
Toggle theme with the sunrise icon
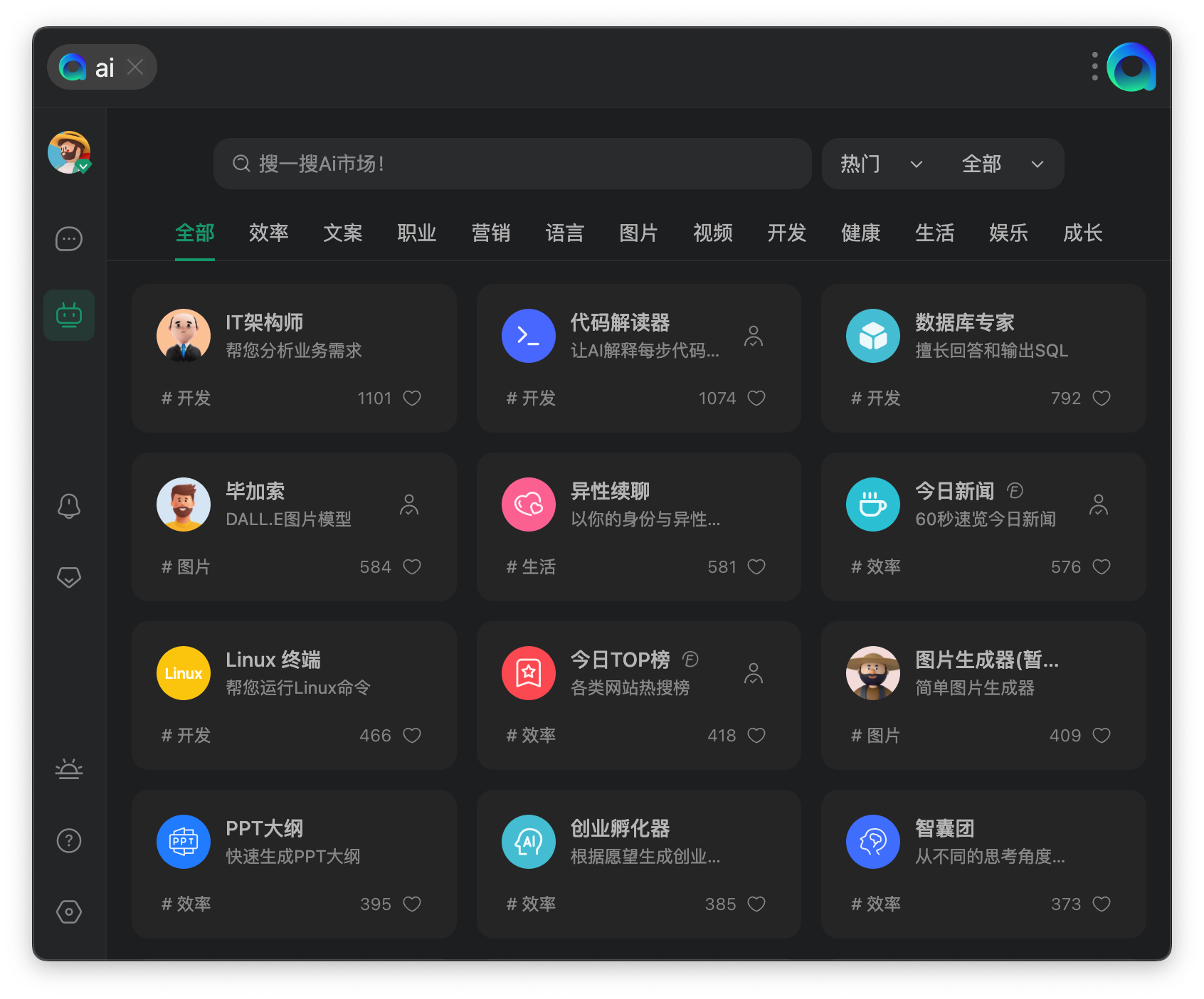point(68,768)
